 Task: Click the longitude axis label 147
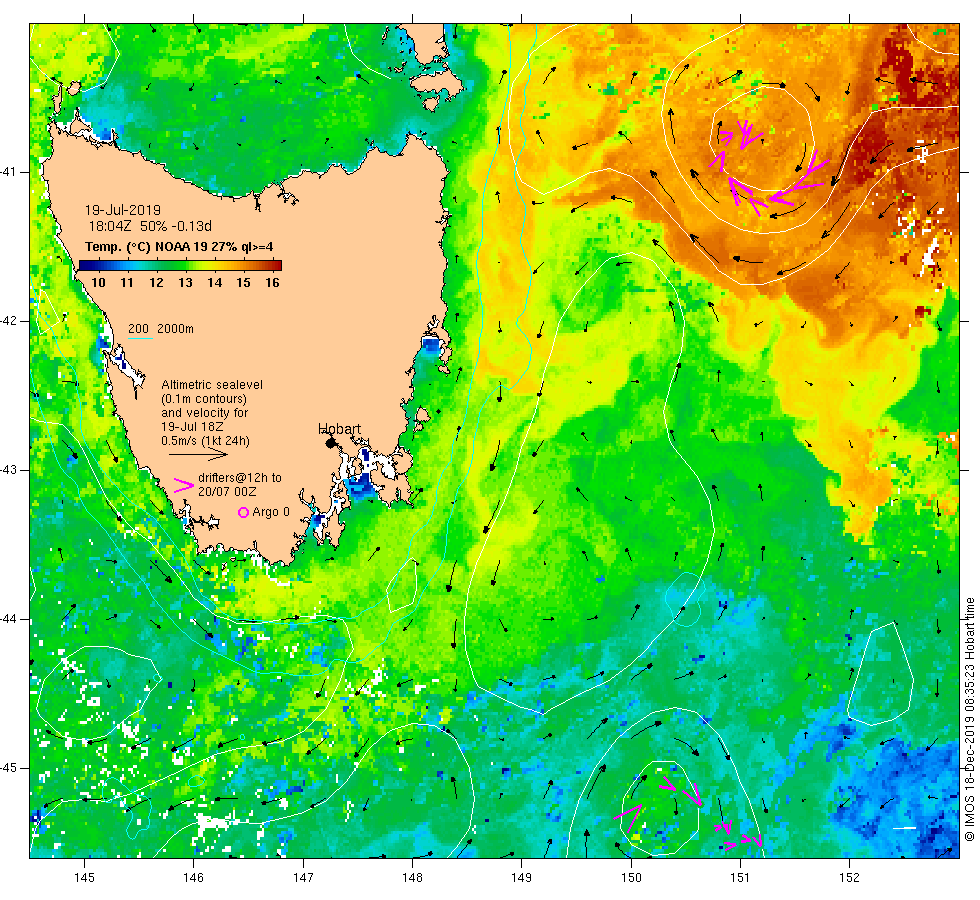pos(303,878)
